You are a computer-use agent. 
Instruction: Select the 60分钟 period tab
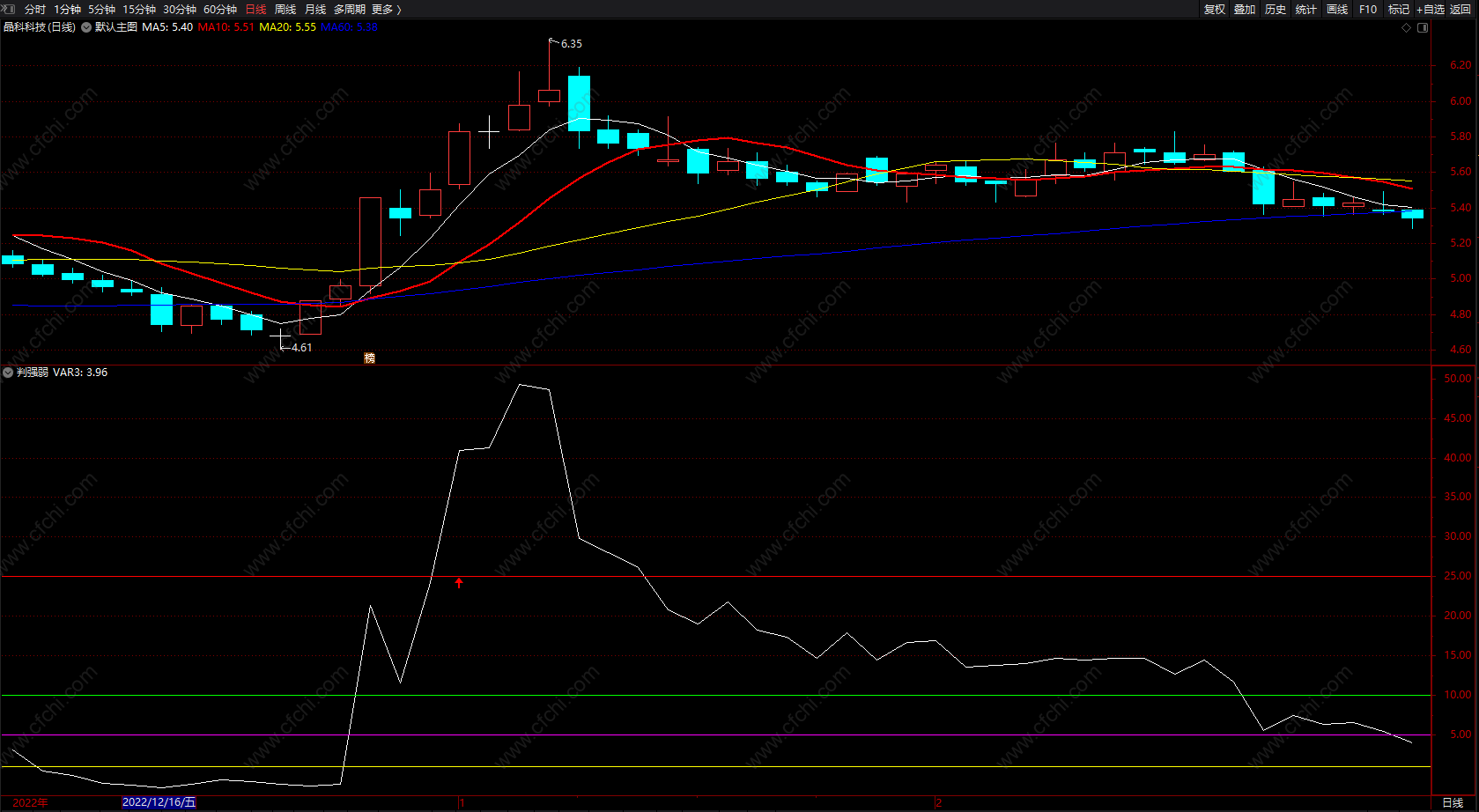[220, 10]
